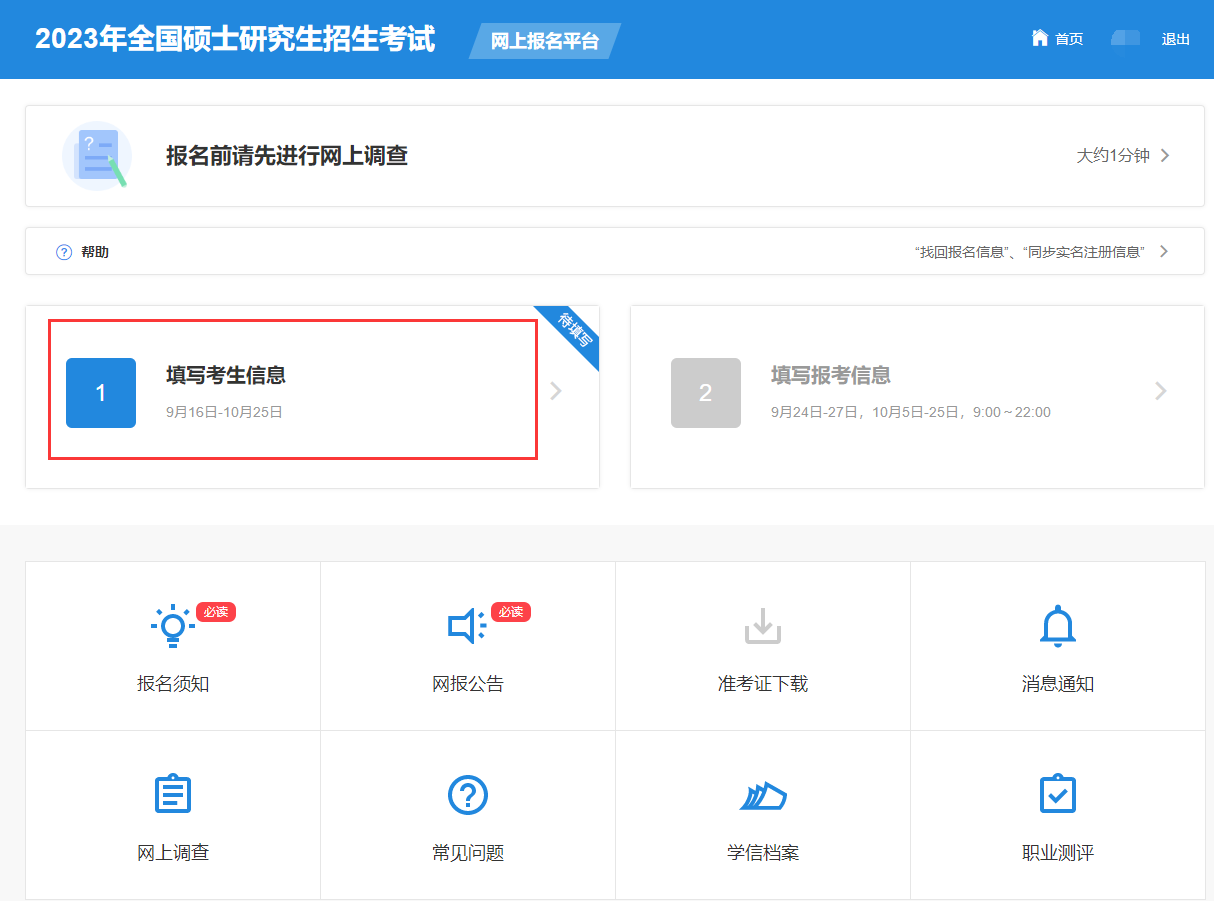
Task: Click the 学信档案 stacked-files icon
Action: click(763, 796)
